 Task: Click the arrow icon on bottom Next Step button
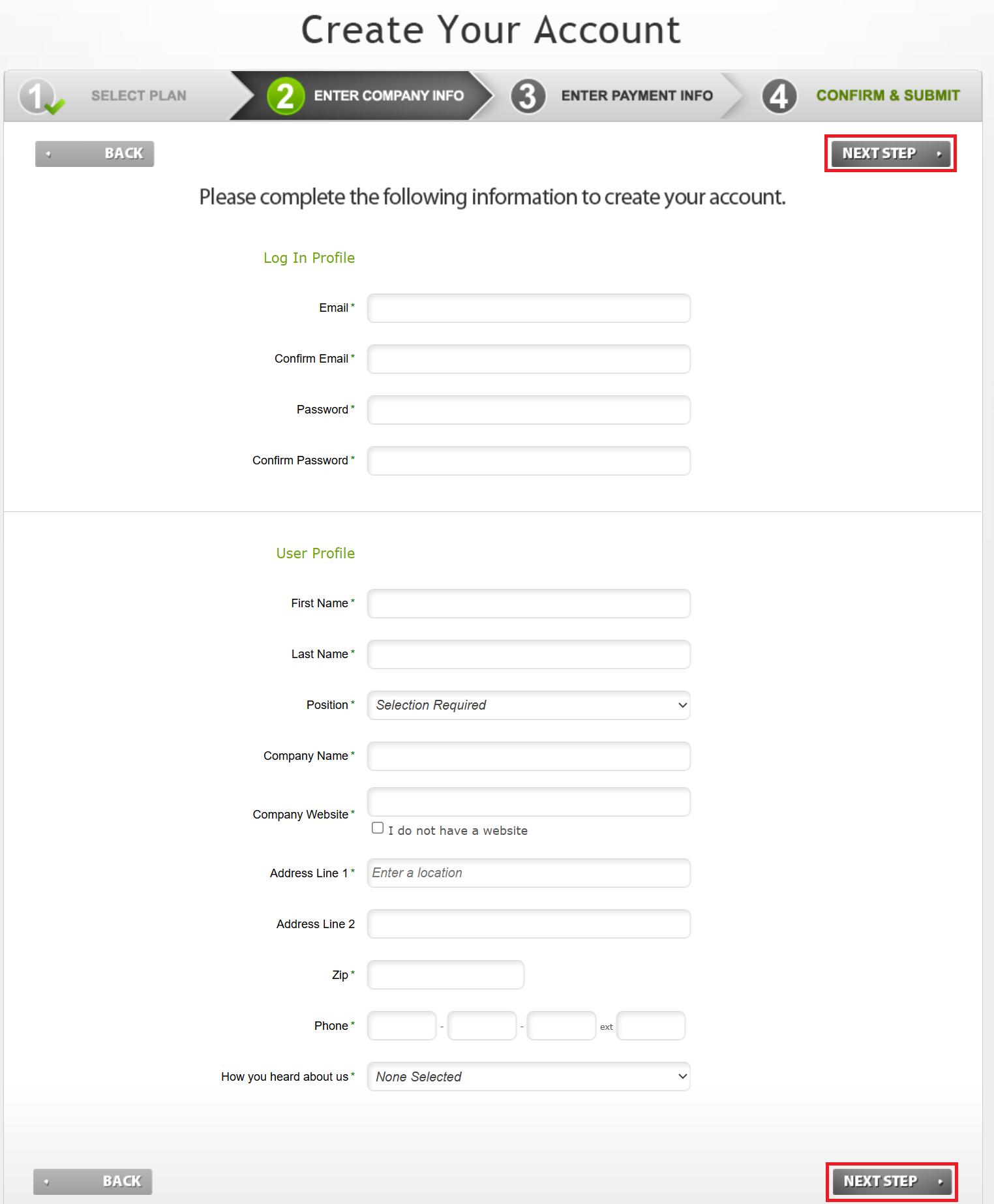(940, 1182)
